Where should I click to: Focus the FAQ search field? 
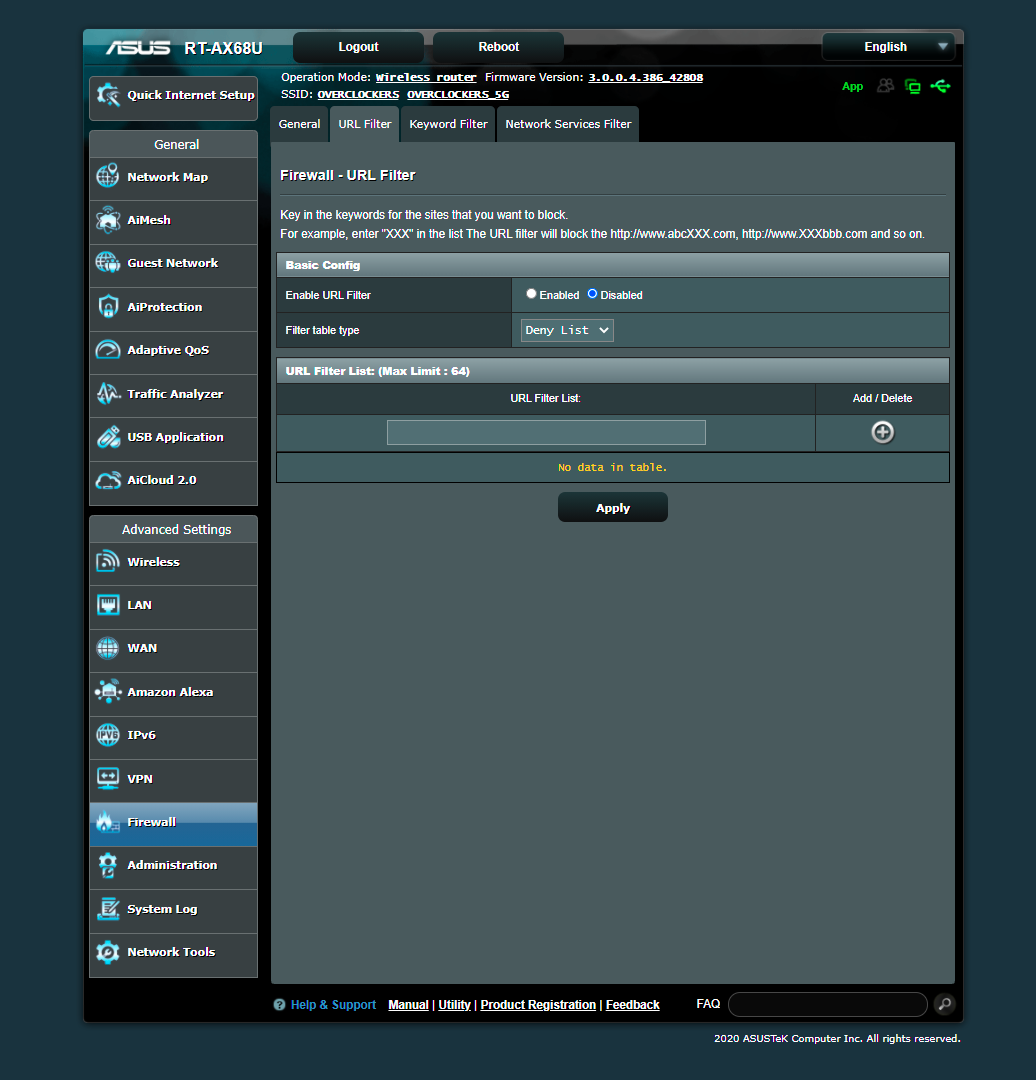[x=827, y=1004]
